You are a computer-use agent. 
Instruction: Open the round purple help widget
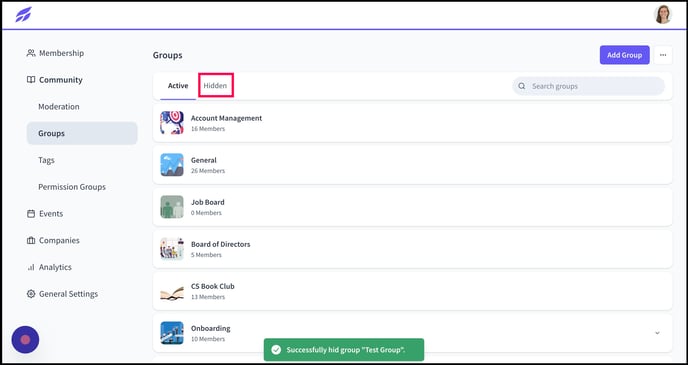(x=25, y=340)
